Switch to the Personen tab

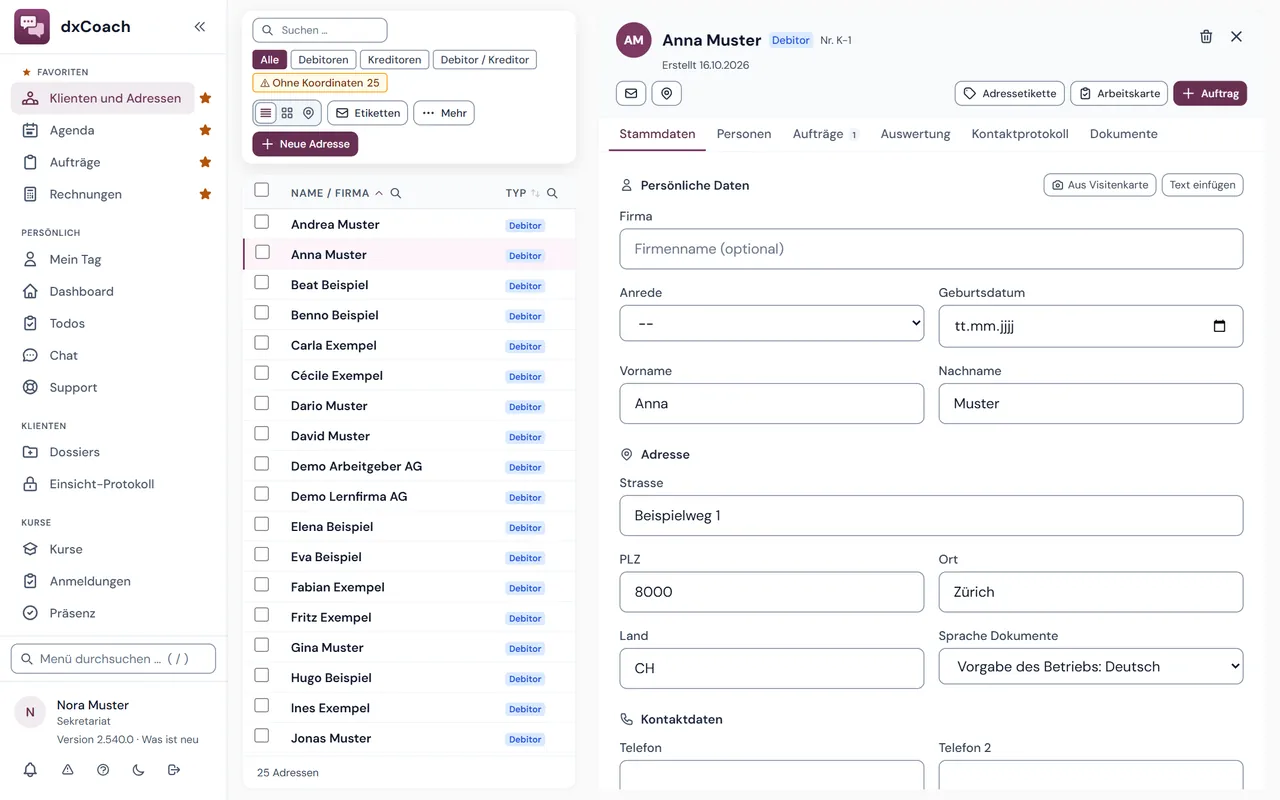744,134
